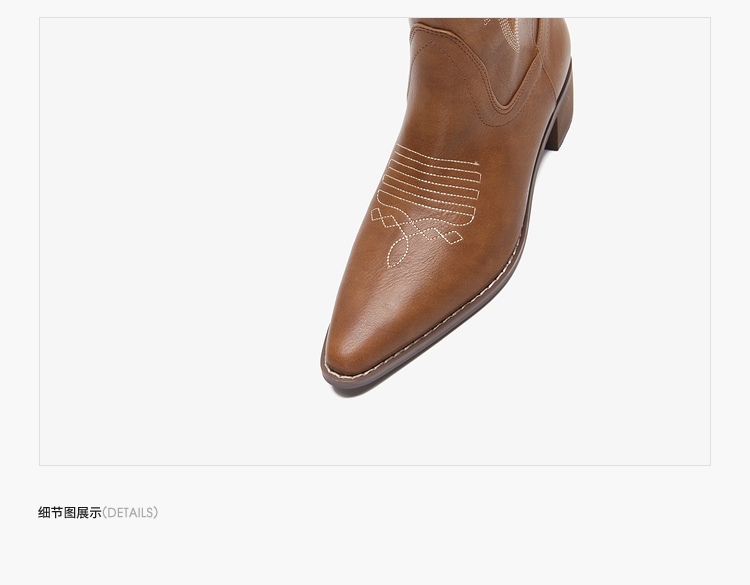
Task: Click the arrow-tip stitch ending the top line
Action: point(475,164)
